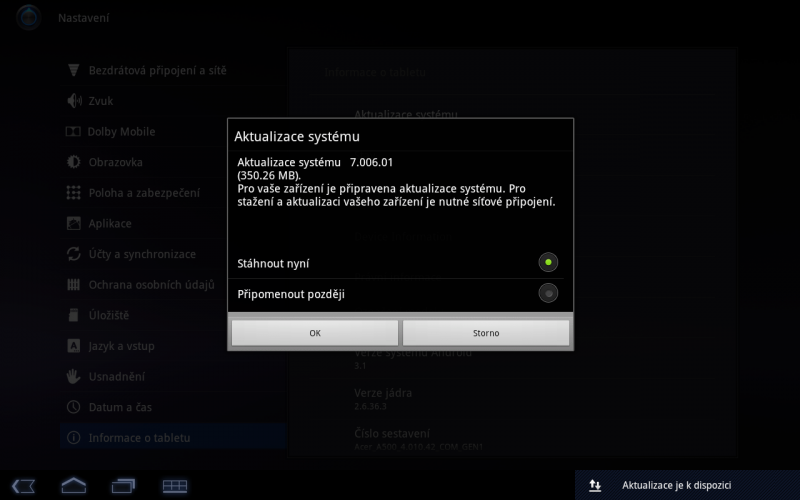The image size is (800, 500).
Task: Tap 'Číslo sestavení' row in background
Action: (x=512, y=440)
